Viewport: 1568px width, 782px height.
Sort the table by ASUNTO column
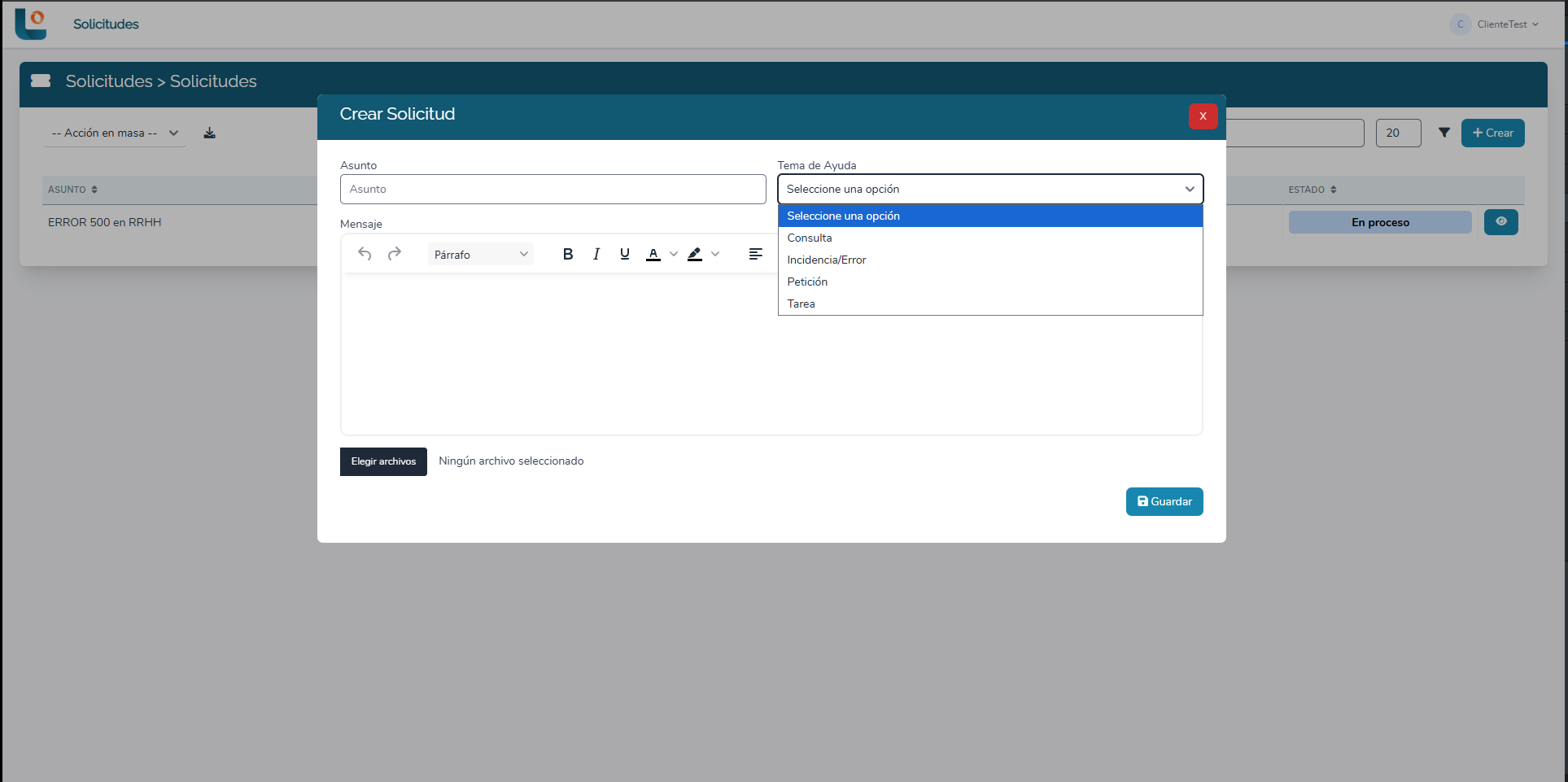(x=94, y=190)
